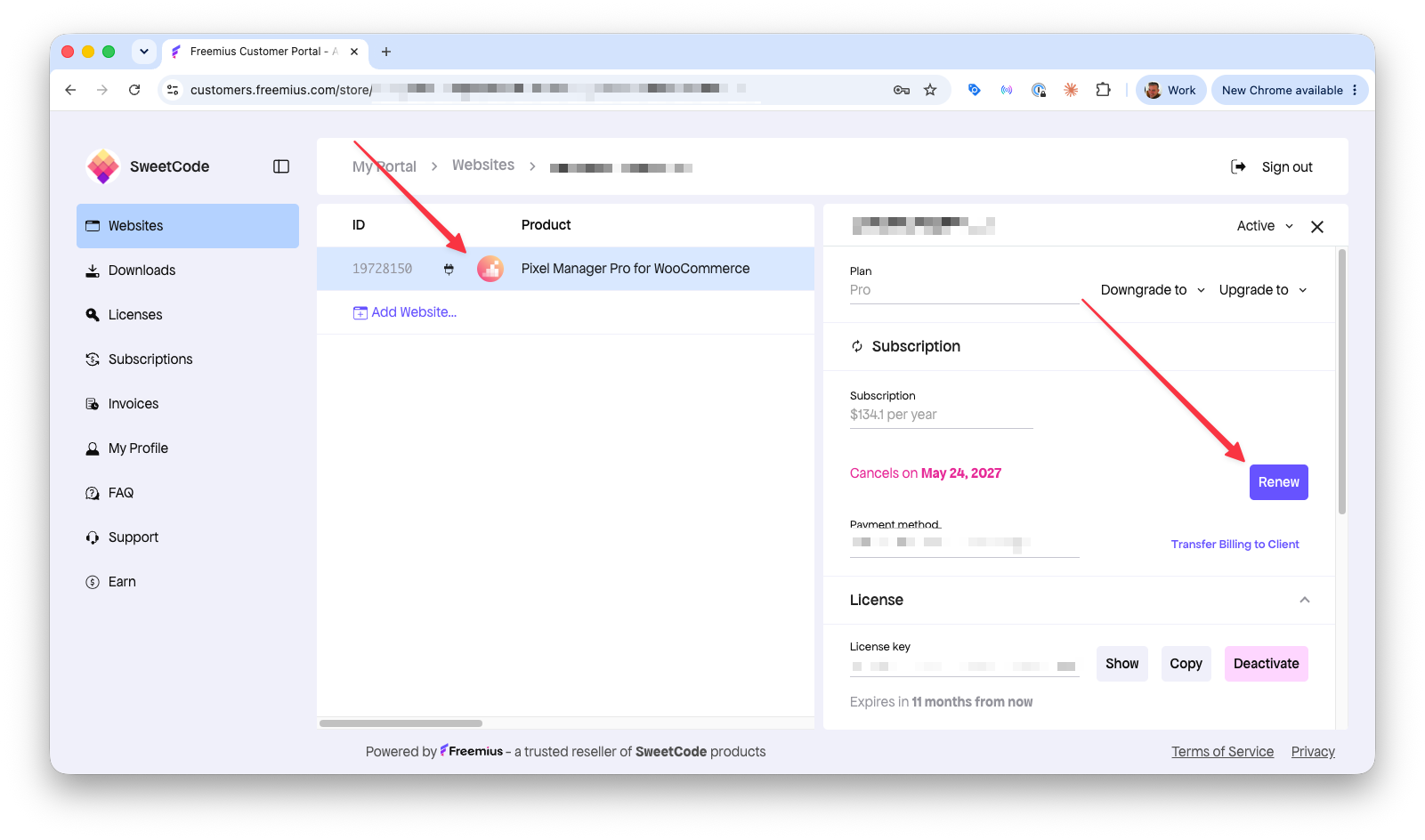Open the Active status dropdown

coord(1265,226)
